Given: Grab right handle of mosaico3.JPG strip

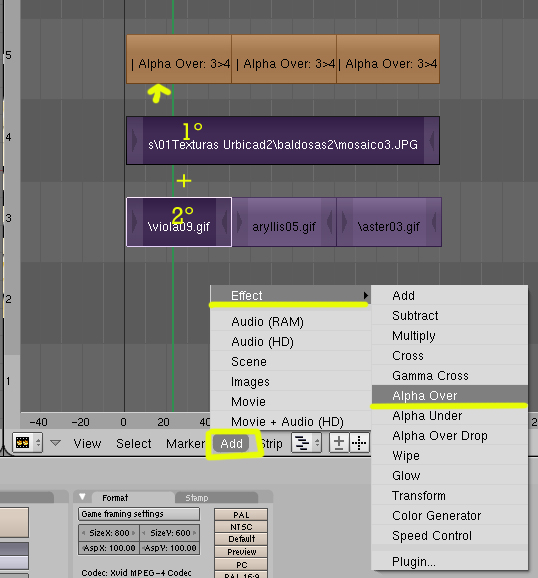Looking at the screenshot, I should point(431,140).
